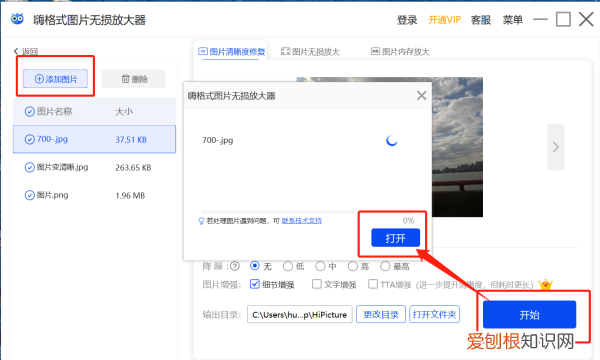Switch to 图片无损放大 tab

310,51
